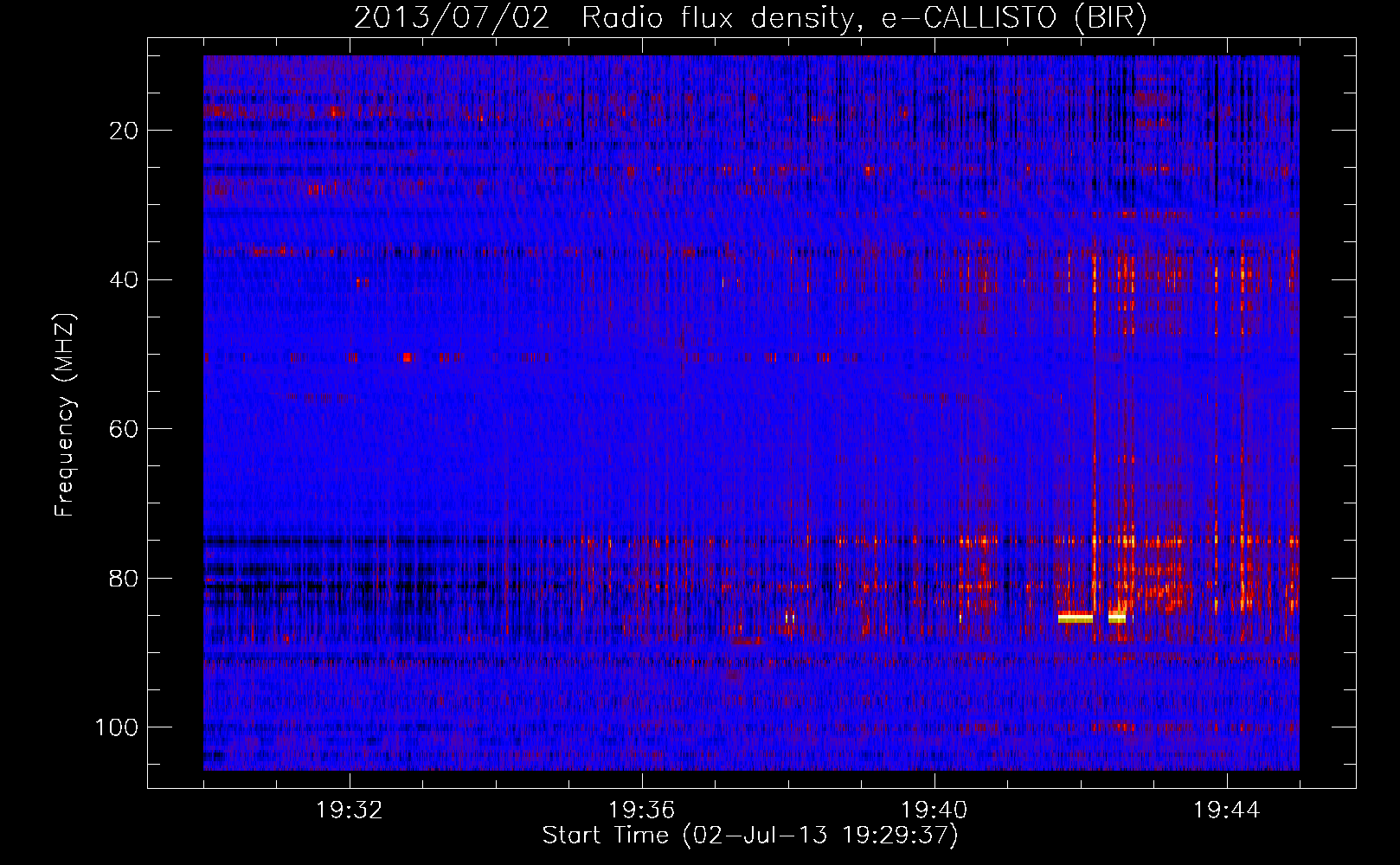This screenshot has width=1400, height=865.
Task: Click the plot title '2013/07/02 Radio flux density, e-CALLISTO (BIR)'
Action: (750, 18)
